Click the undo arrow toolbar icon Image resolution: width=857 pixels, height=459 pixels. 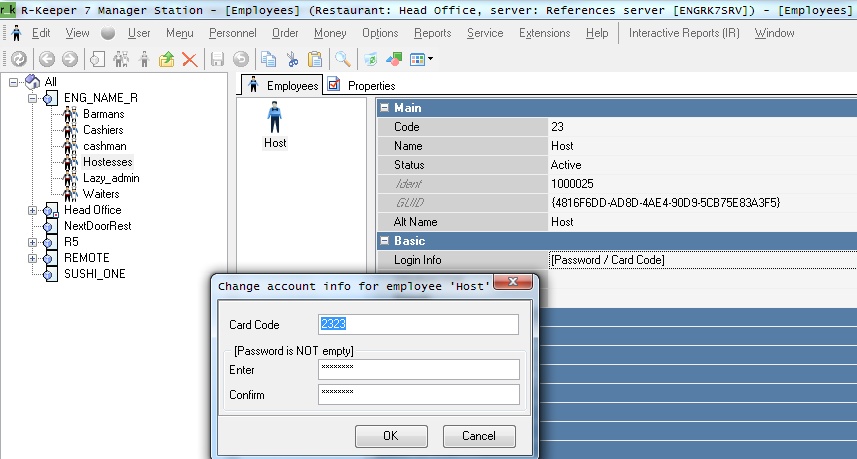click(x=240, y=59)
